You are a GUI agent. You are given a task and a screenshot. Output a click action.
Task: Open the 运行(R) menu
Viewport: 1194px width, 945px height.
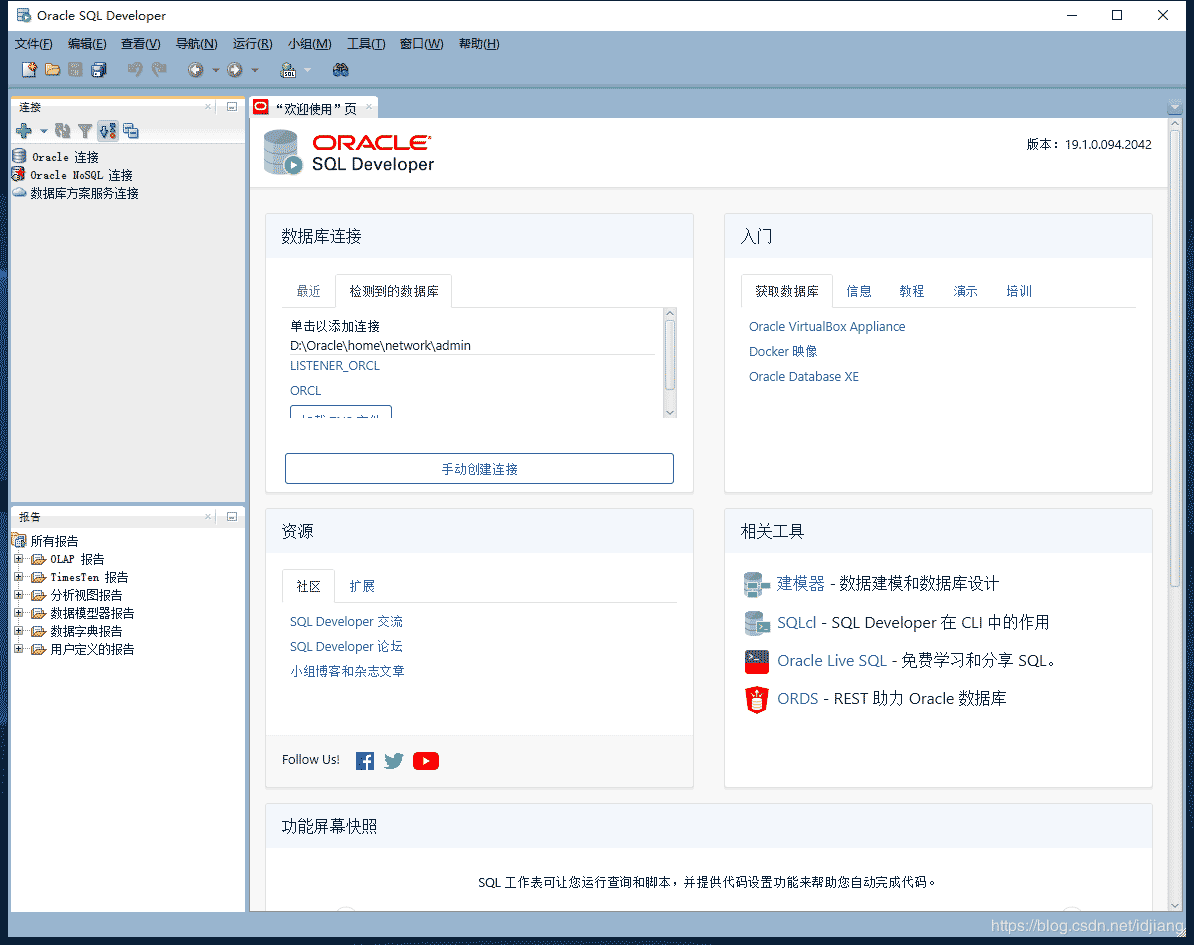click(252, 44)
